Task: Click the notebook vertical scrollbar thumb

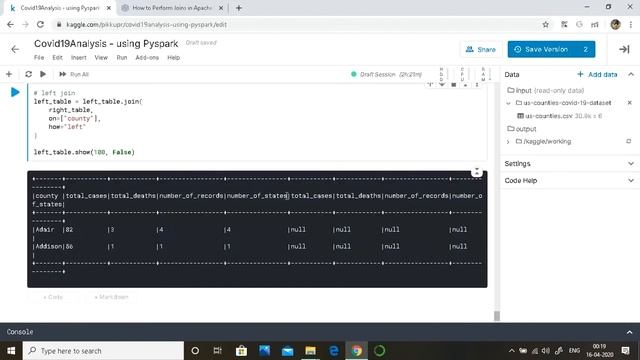Action: pyautogui.click(x=497, y=316)
